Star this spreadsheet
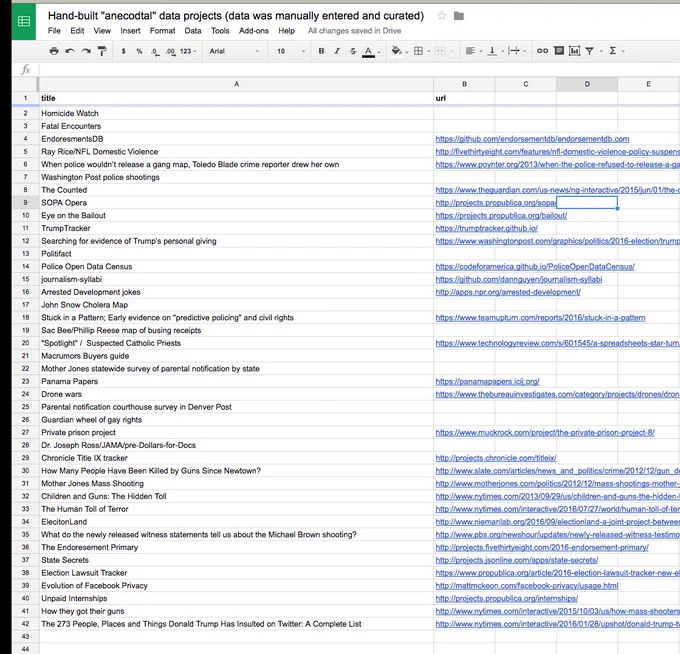This screenshot has width=680, height=654. [x=441, y=16]
